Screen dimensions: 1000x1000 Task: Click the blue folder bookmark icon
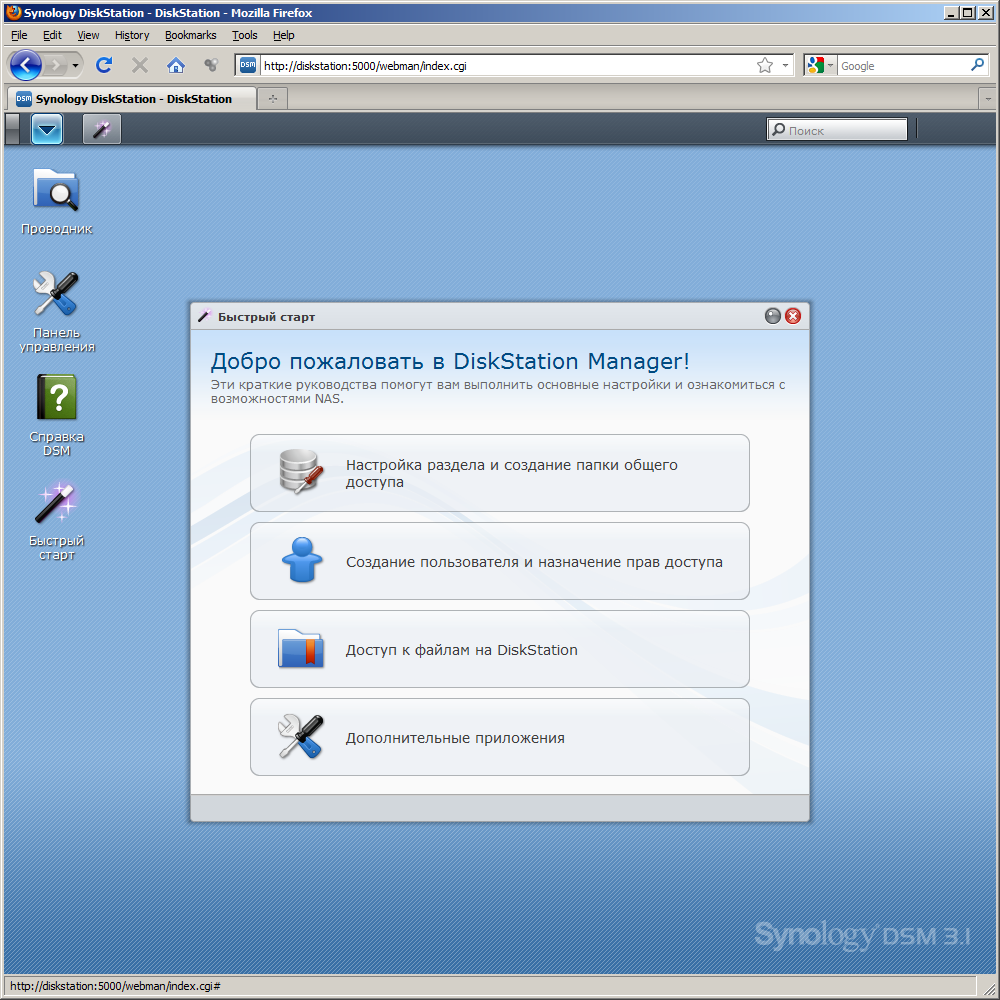point(300,649)
